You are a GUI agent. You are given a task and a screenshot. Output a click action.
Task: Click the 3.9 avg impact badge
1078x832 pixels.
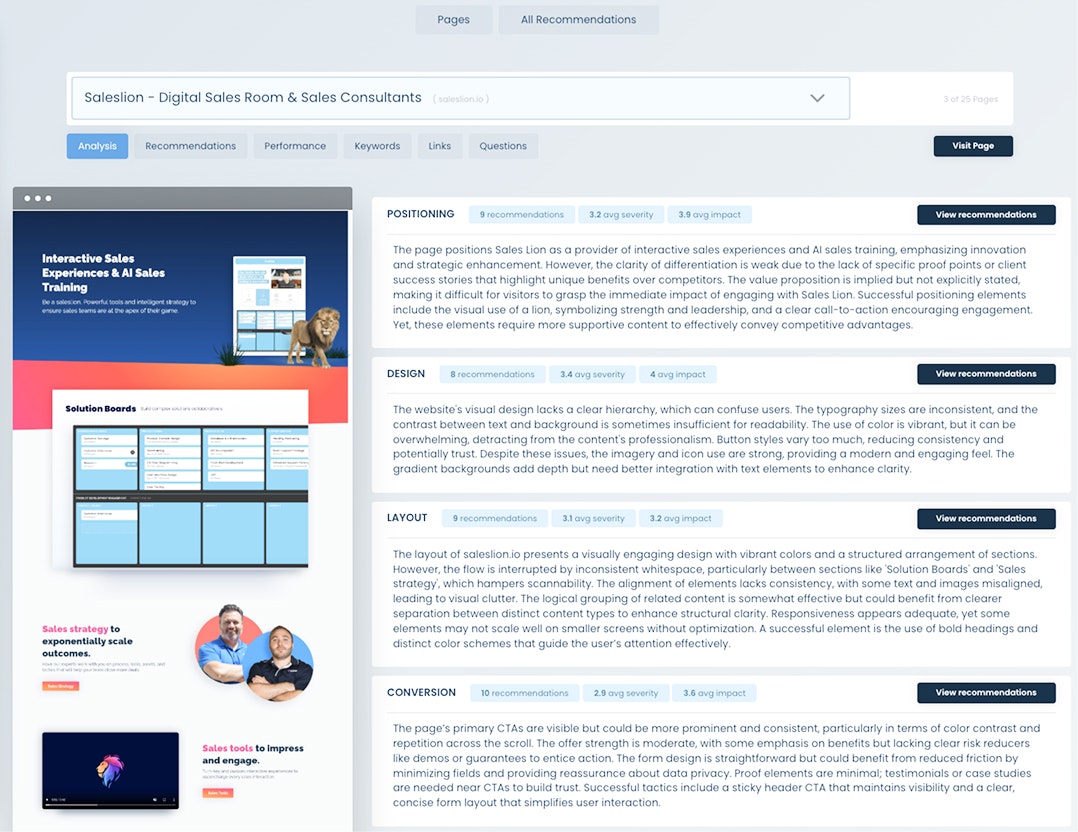[x=710, y=215]
